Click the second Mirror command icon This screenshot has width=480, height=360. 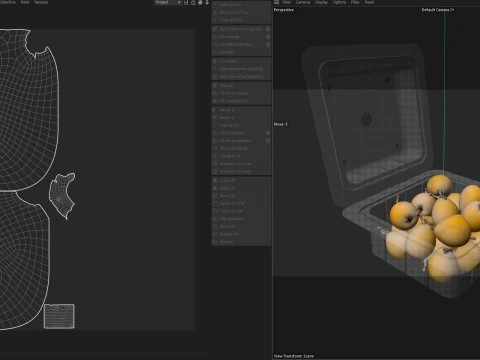click(215, 118)
